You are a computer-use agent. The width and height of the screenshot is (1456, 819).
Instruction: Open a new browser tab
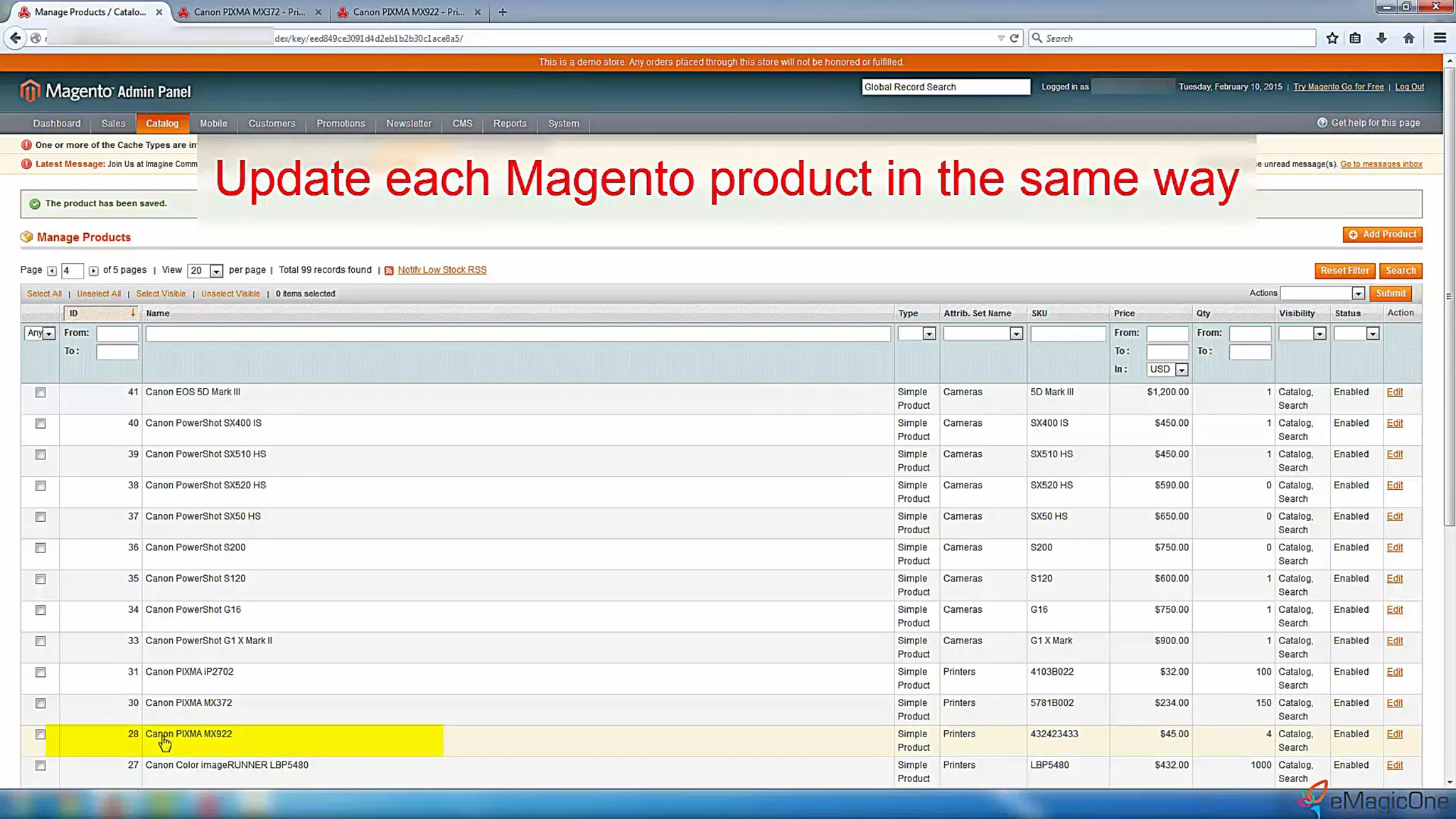[x=503, y=12]
